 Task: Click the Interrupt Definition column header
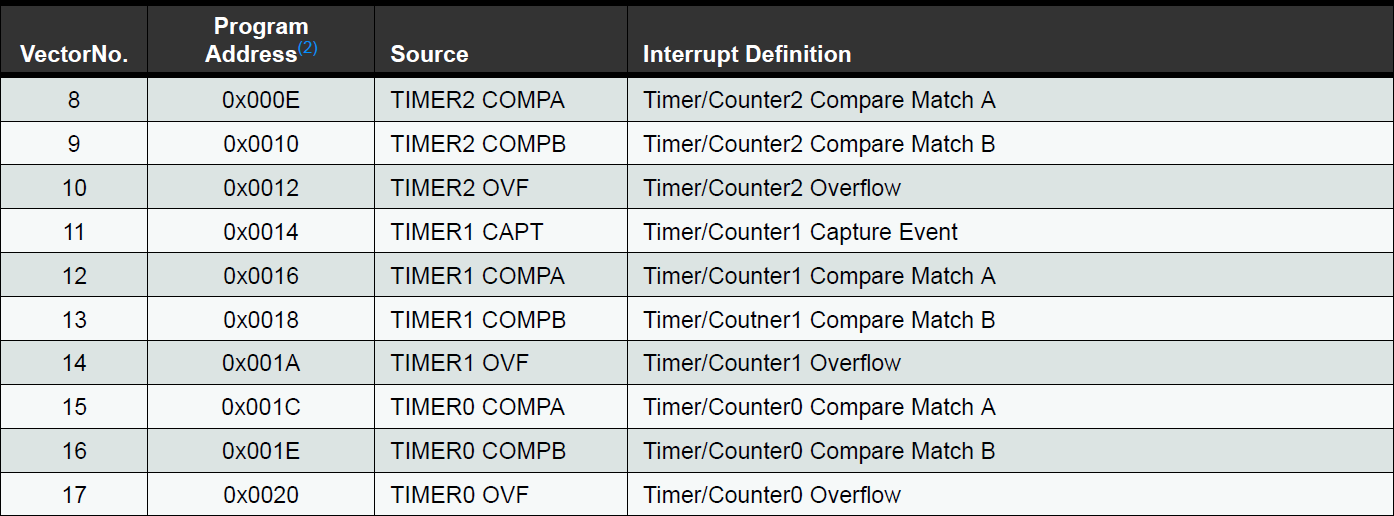(747, 54)
